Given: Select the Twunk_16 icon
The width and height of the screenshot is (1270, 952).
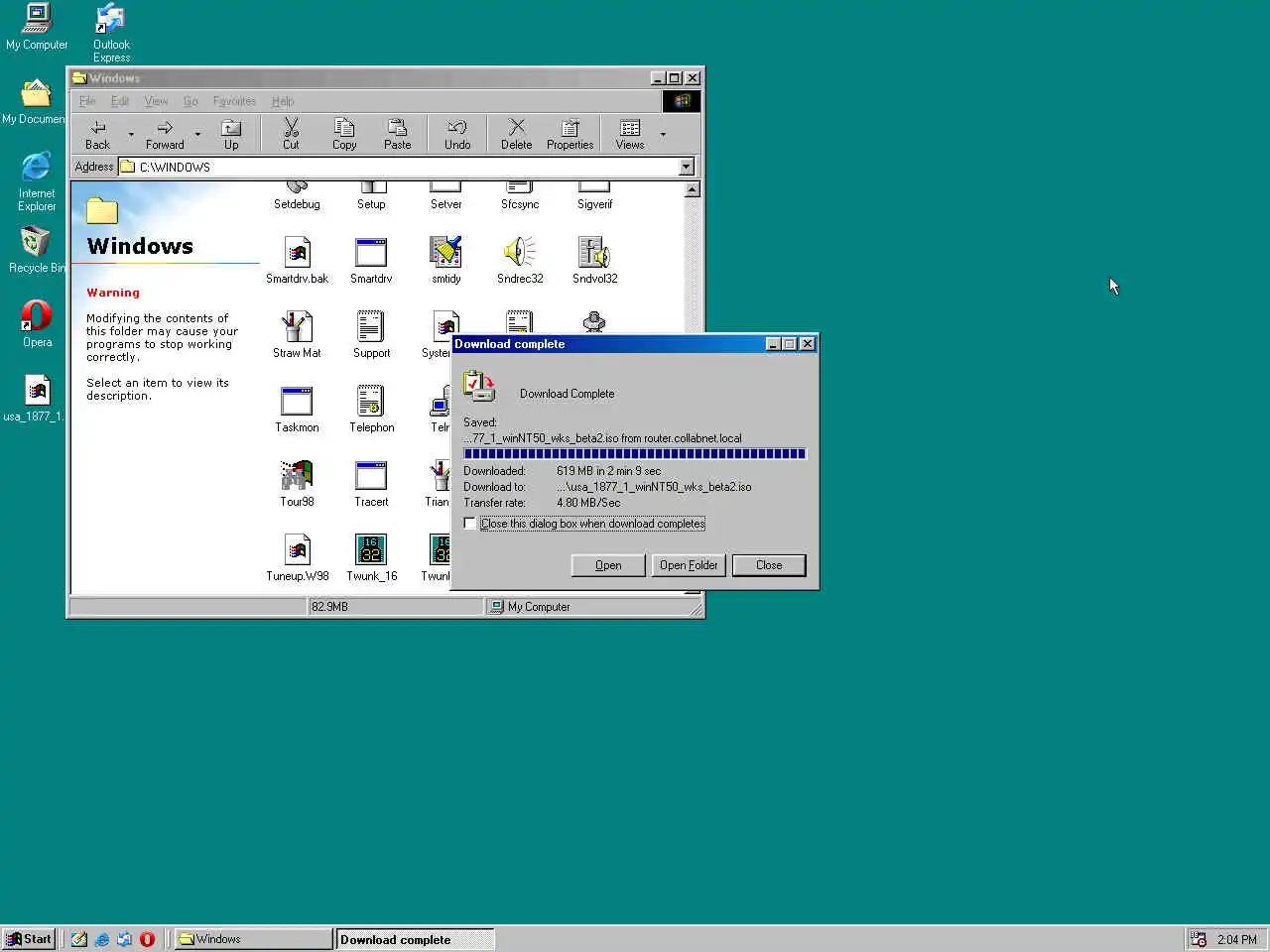Looking at the screenshot, I should point(371,558).
